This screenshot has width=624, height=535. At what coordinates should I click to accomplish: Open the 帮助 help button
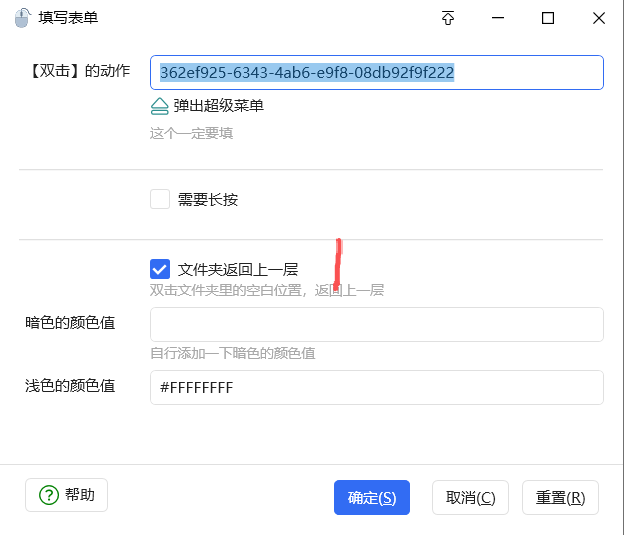66,495
